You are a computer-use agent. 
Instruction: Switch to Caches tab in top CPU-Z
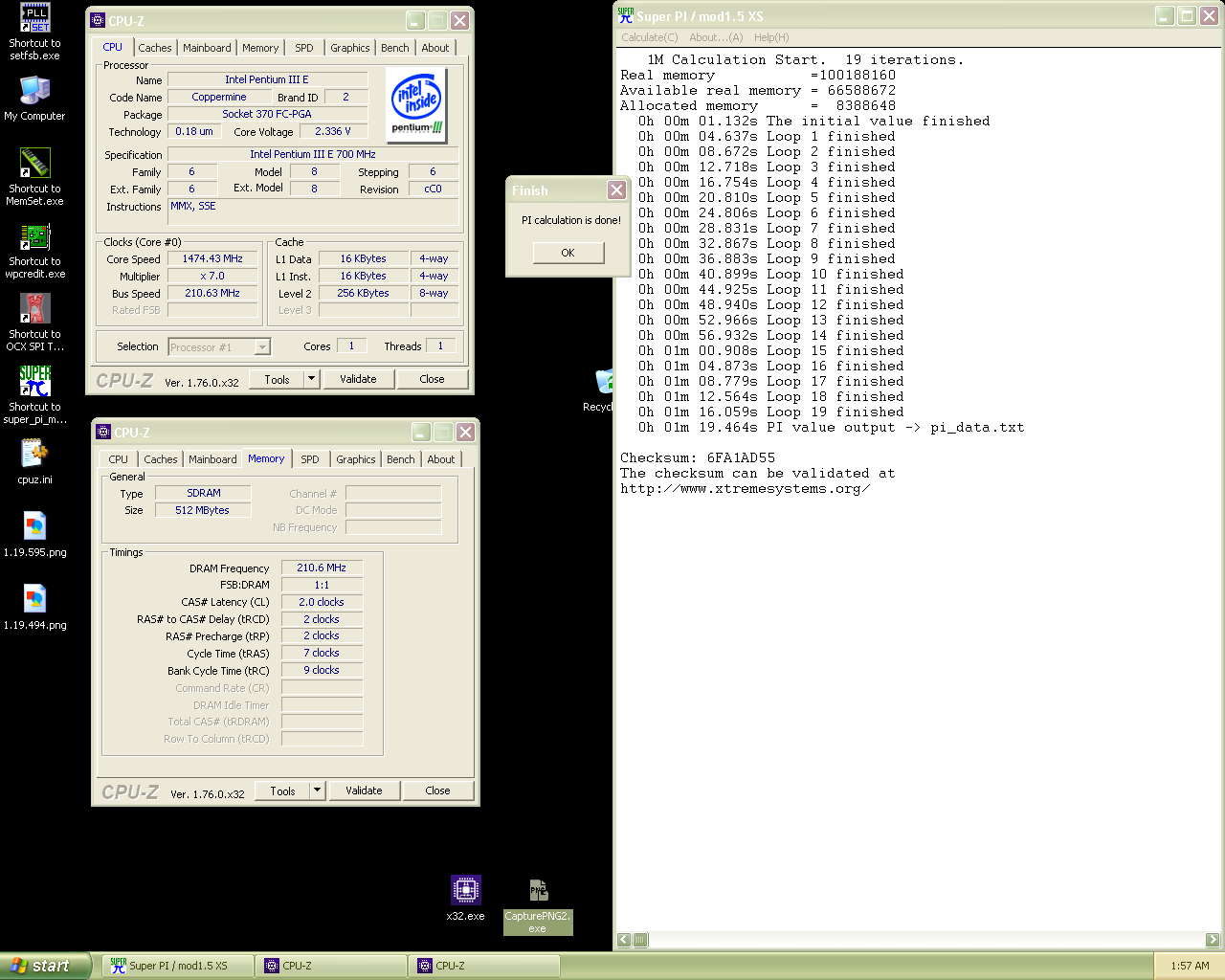tap(155, 48)
